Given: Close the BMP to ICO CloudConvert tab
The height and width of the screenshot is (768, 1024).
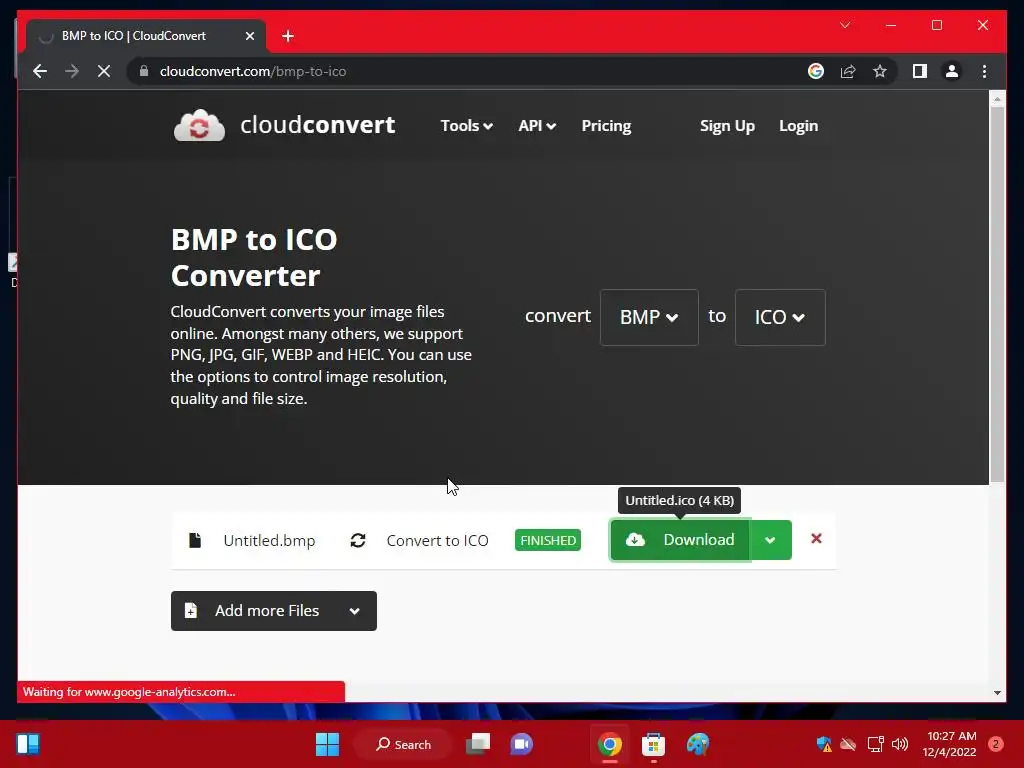Looking at the screenshot, I should point(249,36).
